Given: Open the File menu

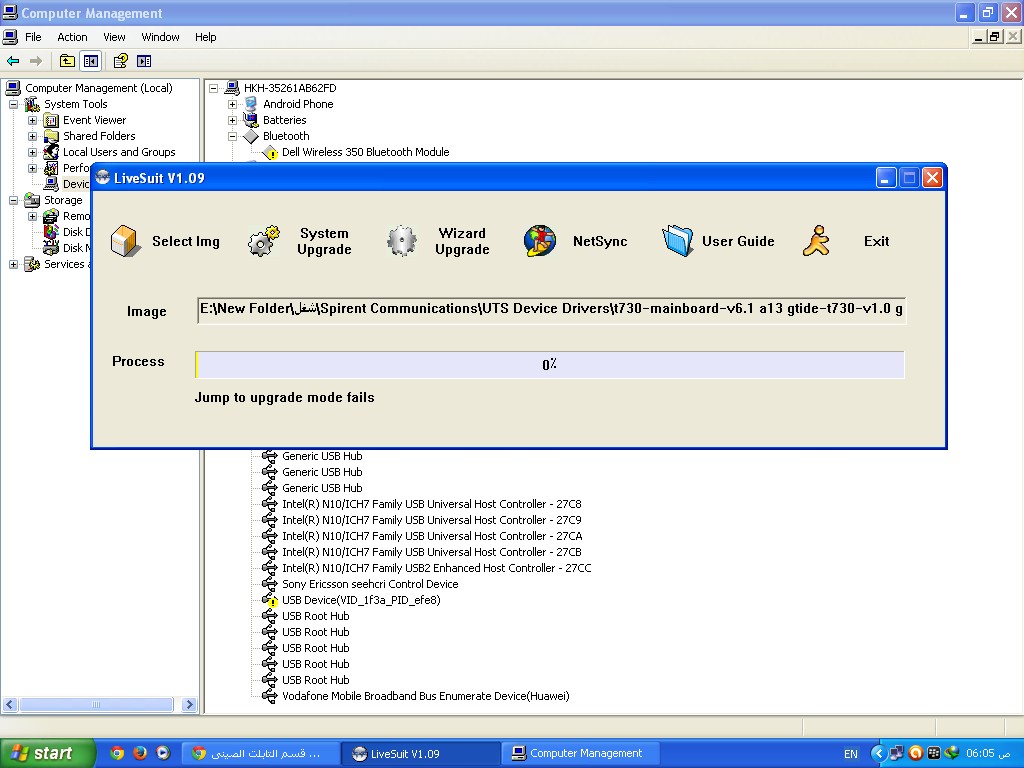Looking at the screenshot, I should point(33,37).
